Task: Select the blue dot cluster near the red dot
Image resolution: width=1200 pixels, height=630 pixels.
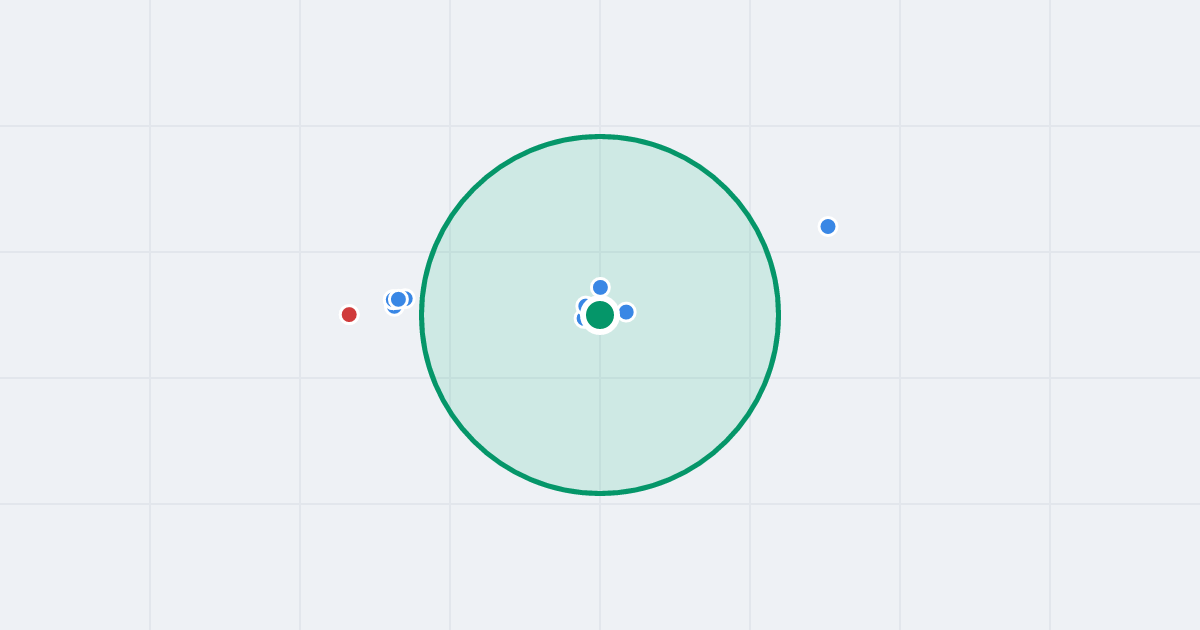Action: click(x=399, y=300)
